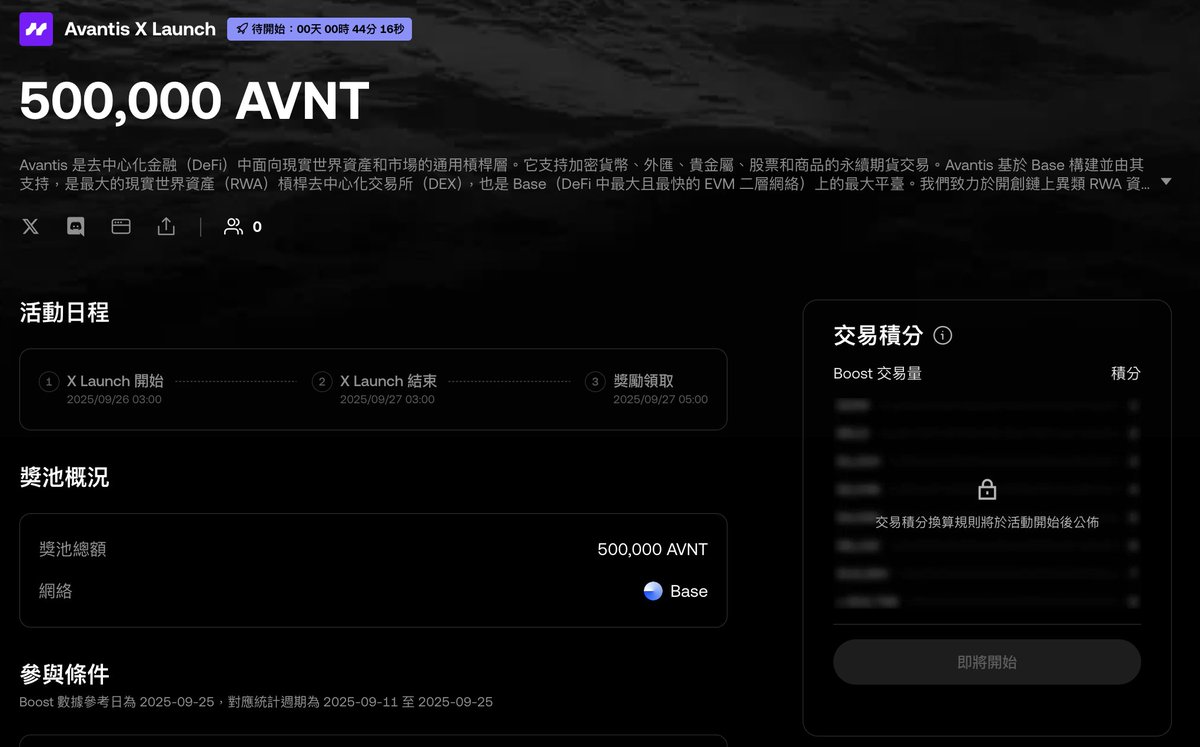Click the 即將開始 button
The height and width of the screenshot is (747, 1200).
click(x=986, y=662)
